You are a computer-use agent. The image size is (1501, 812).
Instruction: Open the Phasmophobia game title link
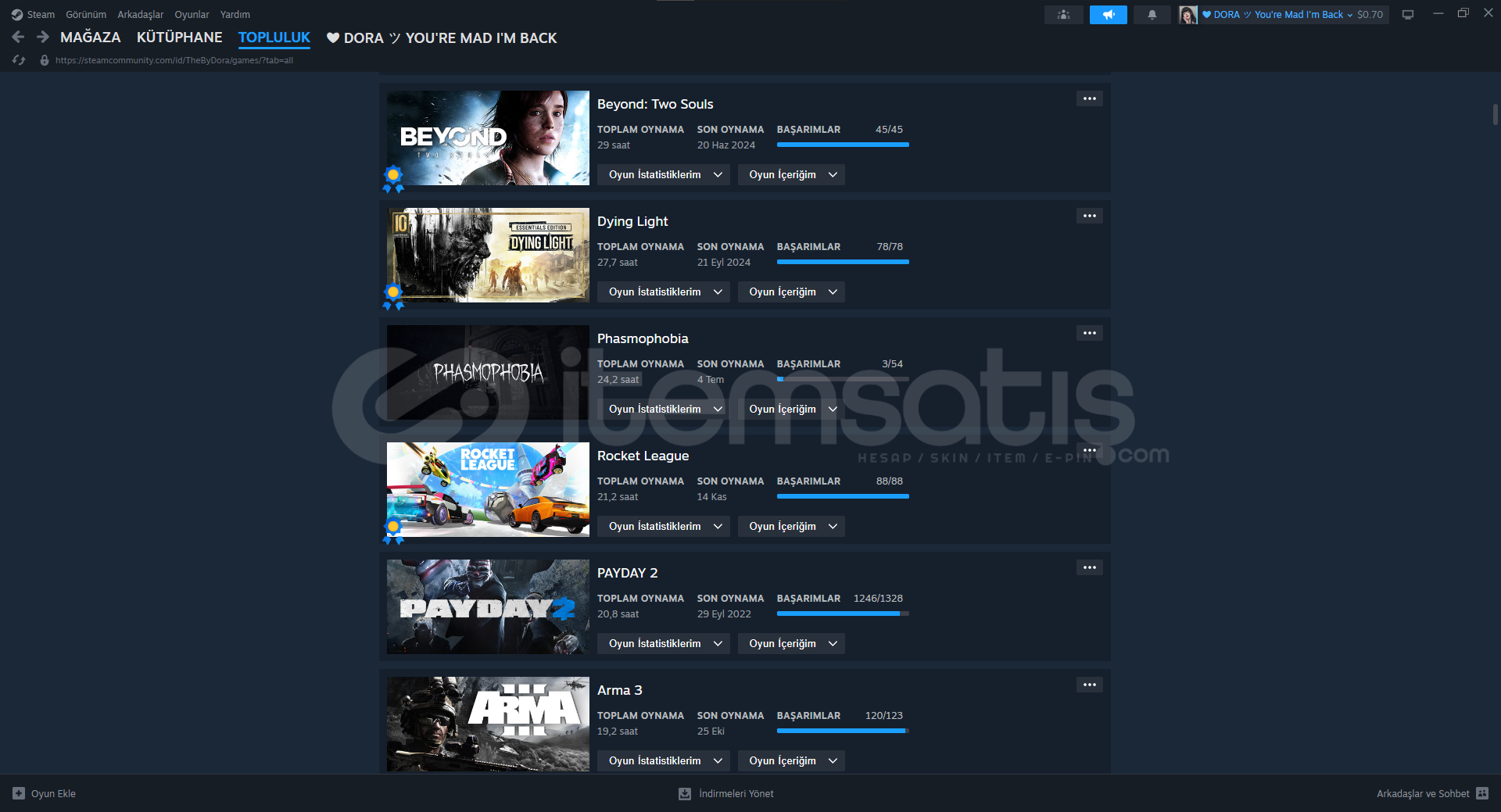(643, 338)
